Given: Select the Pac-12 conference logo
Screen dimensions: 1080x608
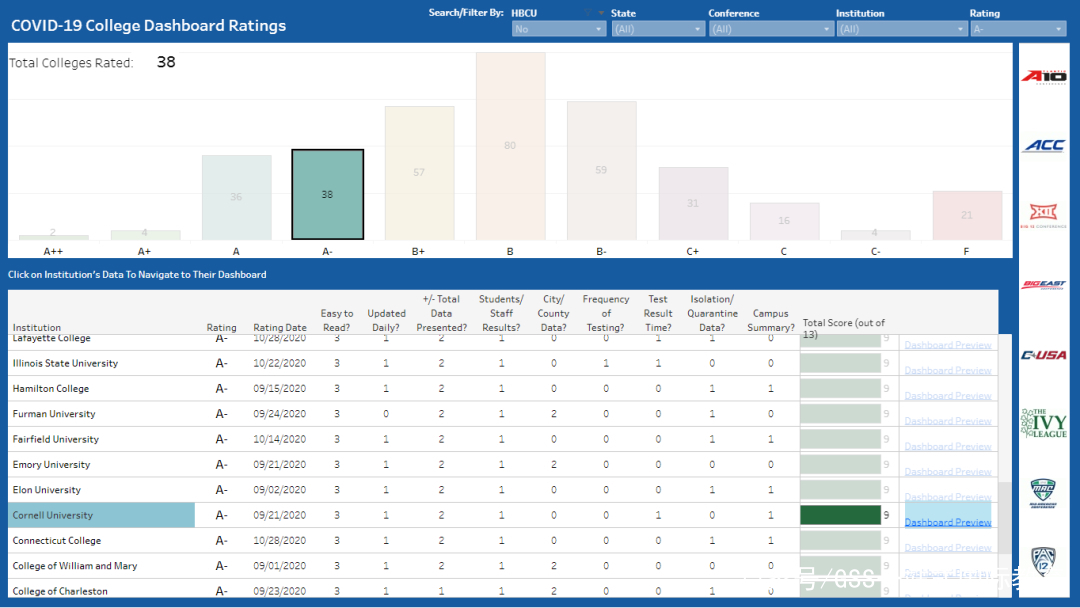Looking at the screenshot, I should [1043, 561].
